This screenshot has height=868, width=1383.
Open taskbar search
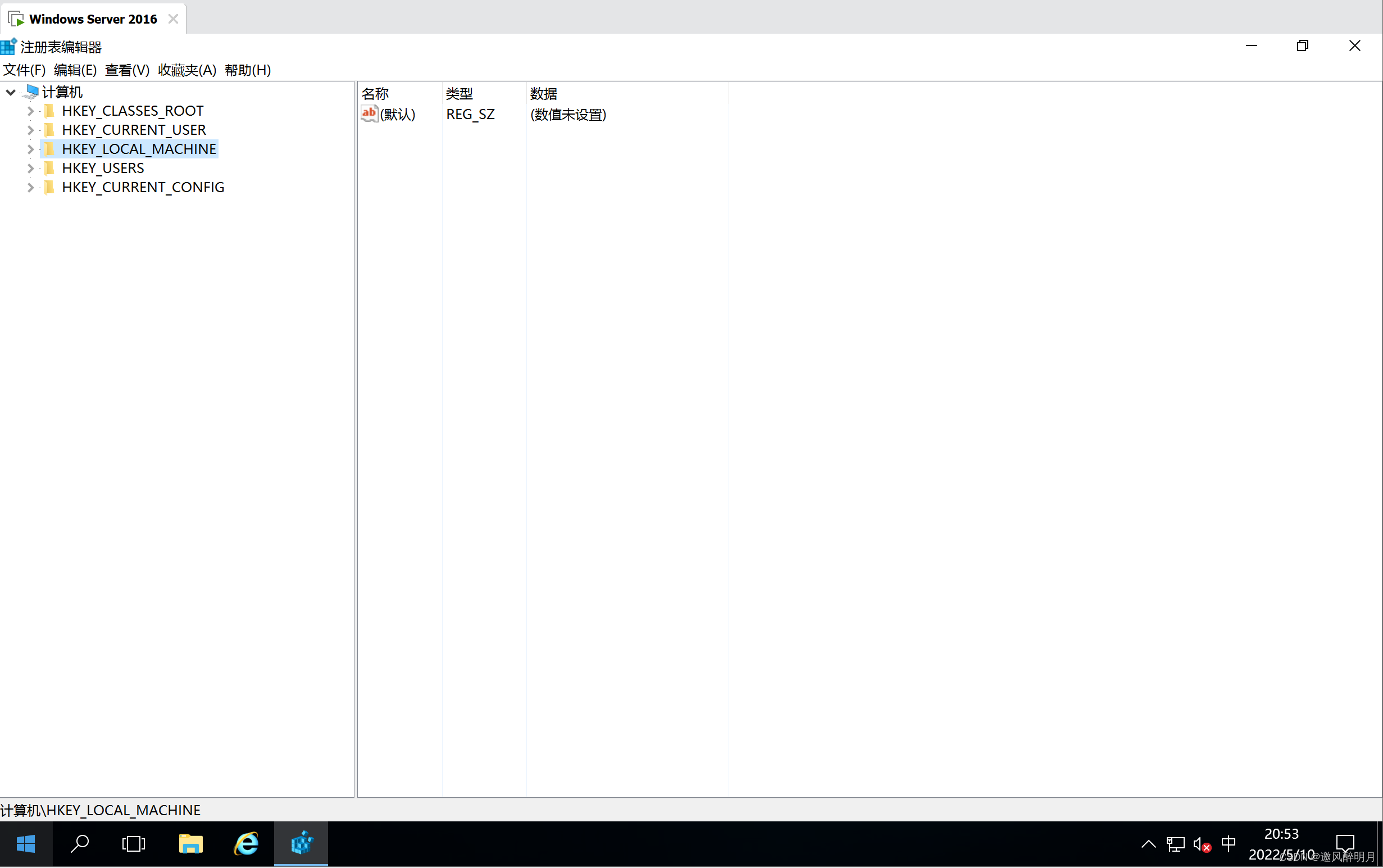tap(80, 844)
